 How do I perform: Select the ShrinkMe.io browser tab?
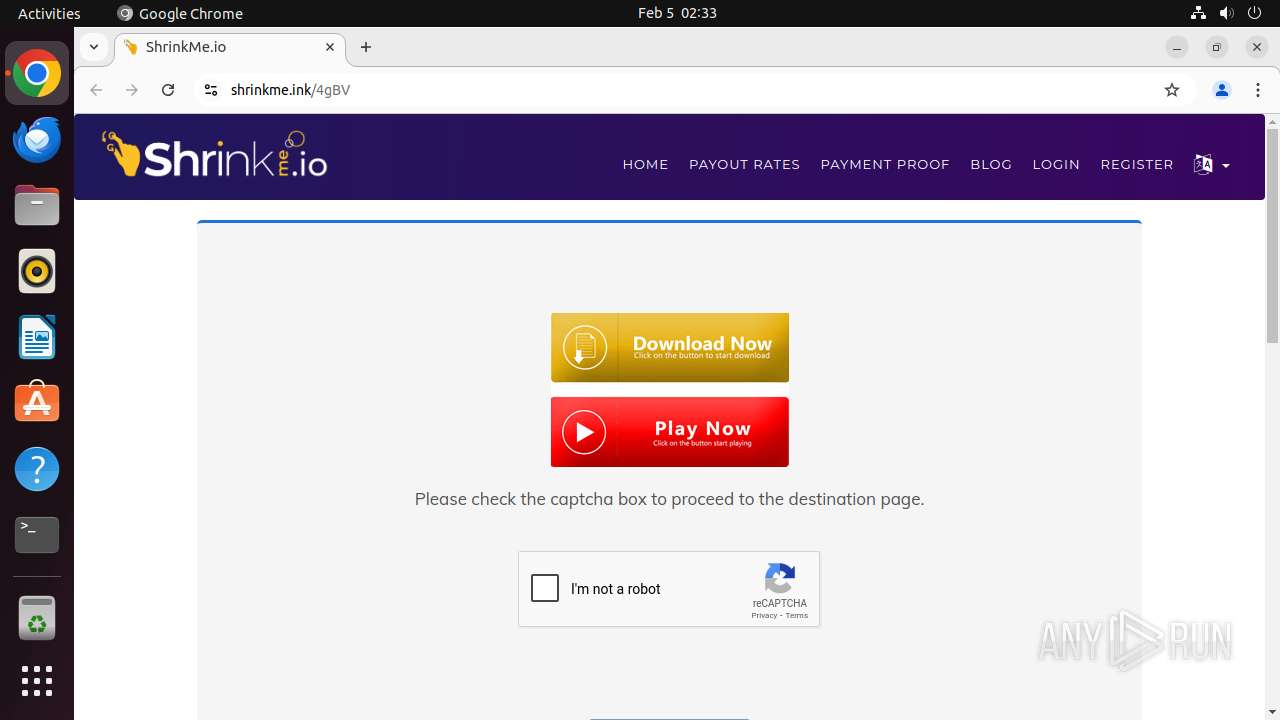click(x=230, y=47)
